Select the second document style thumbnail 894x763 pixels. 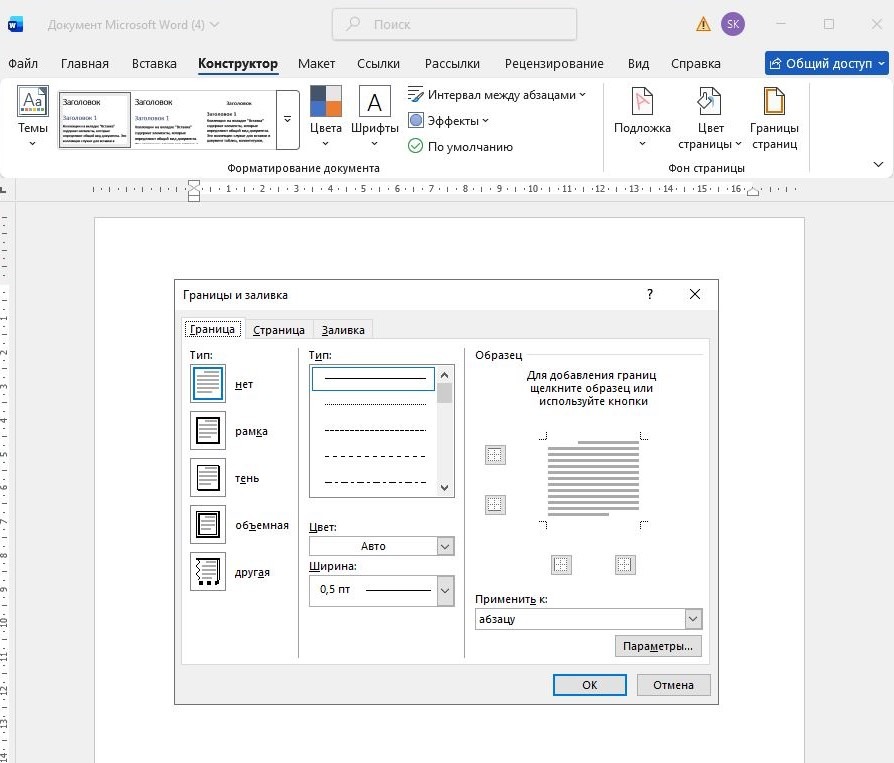click(166, 120)
